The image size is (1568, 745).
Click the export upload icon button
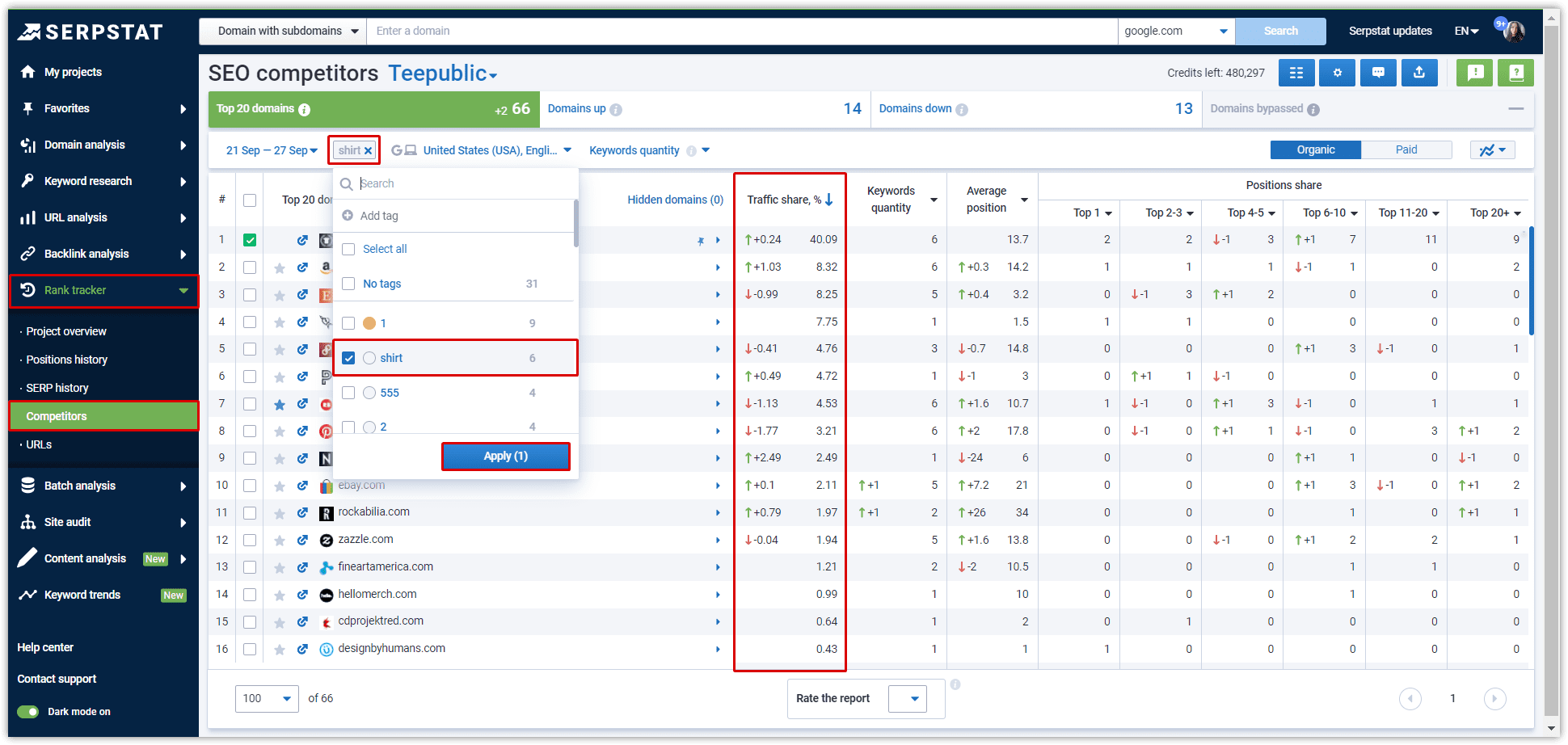click(x=1418, y=73)
